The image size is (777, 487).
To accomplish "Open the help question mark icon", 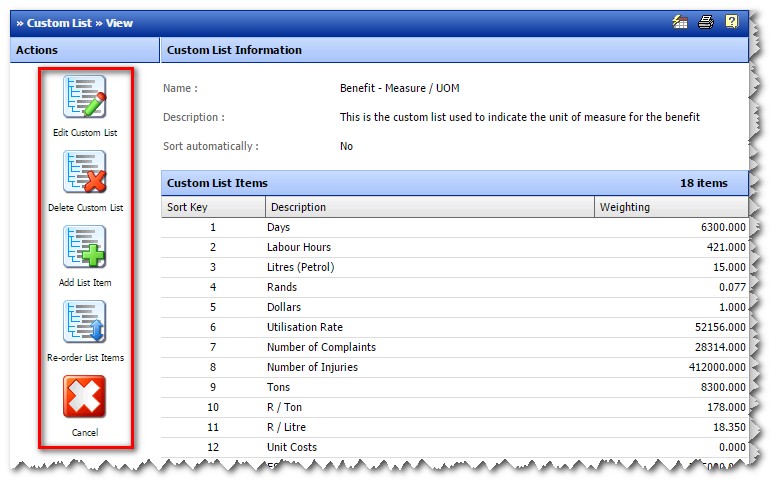I will 731,22.
